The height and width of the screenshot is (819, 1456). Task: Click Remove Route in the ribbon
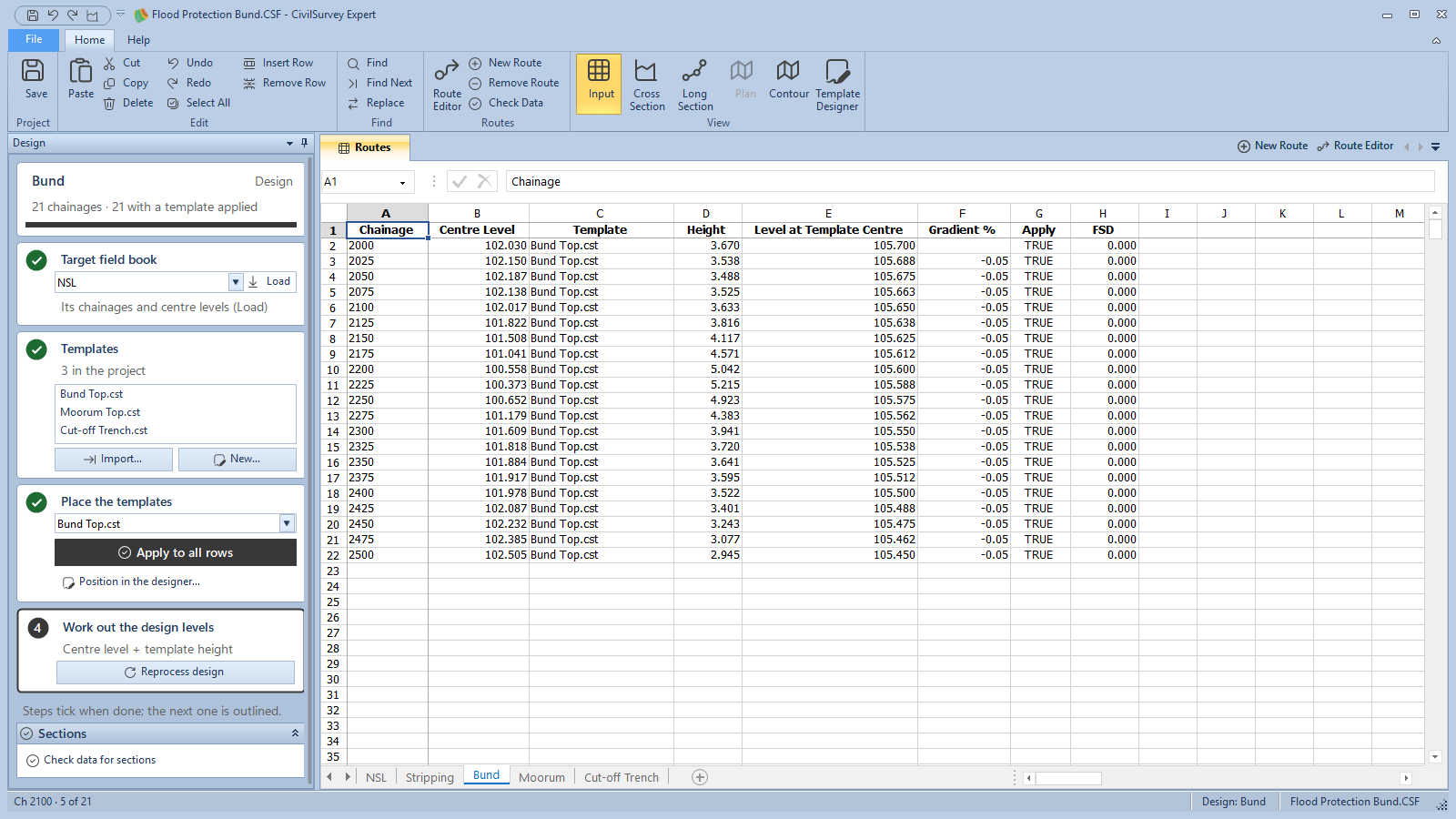[x=514, y=83]
